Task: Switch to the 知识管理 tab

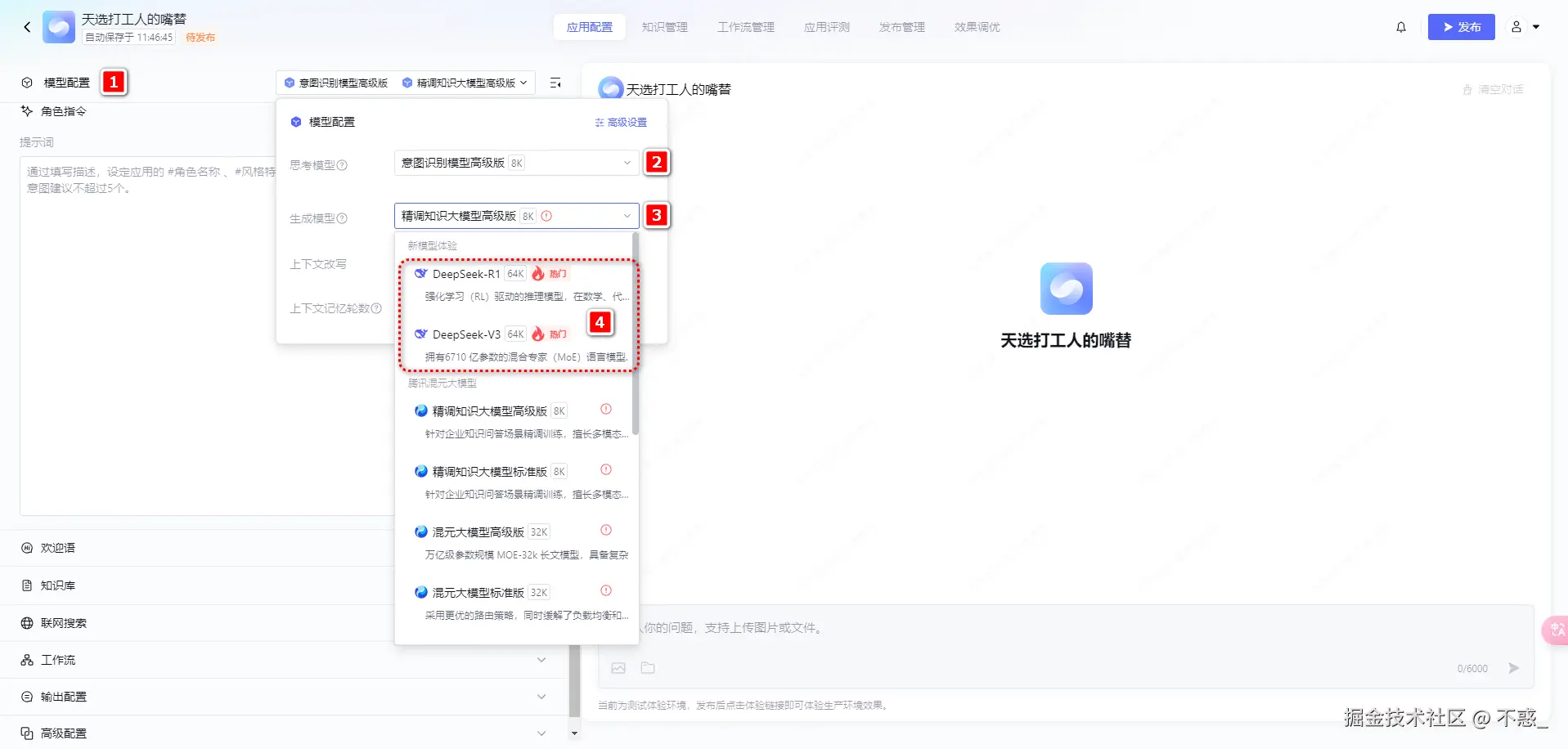Action: click(665, 27)
